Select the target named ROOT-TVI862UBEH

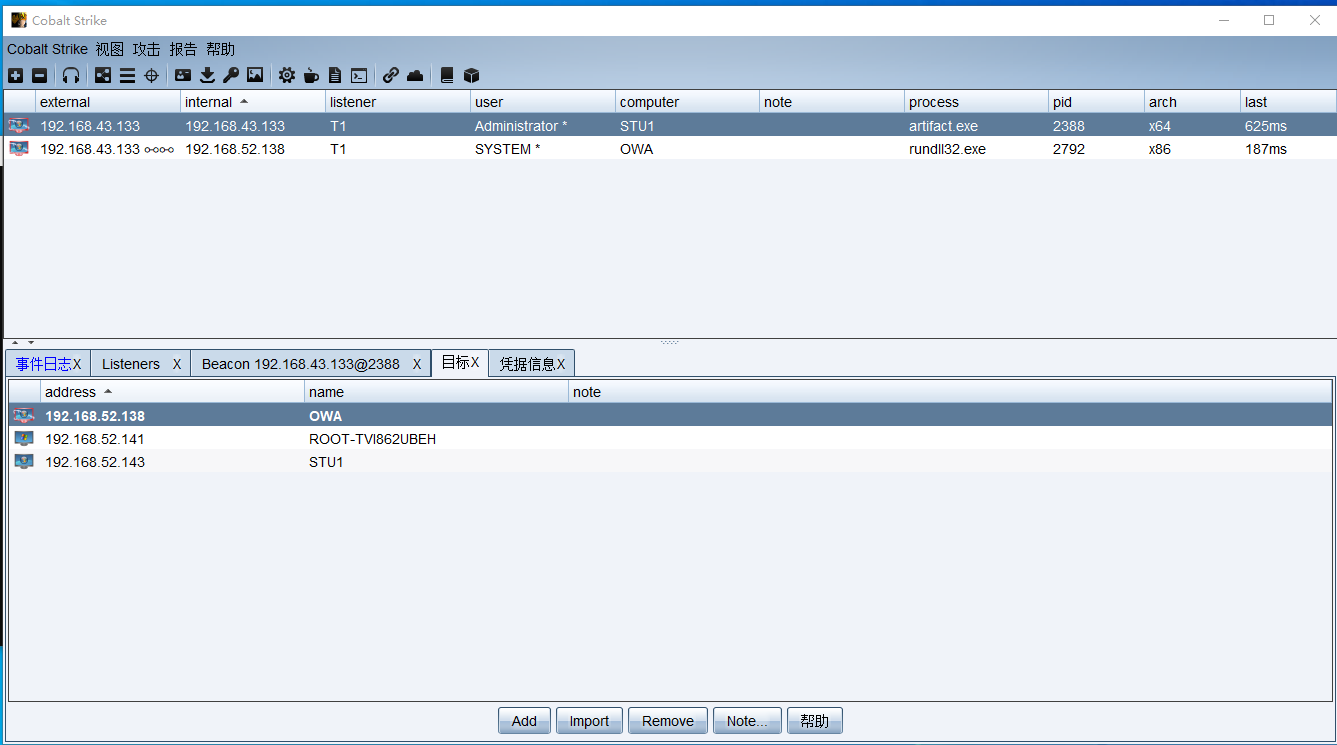(372, 439)
